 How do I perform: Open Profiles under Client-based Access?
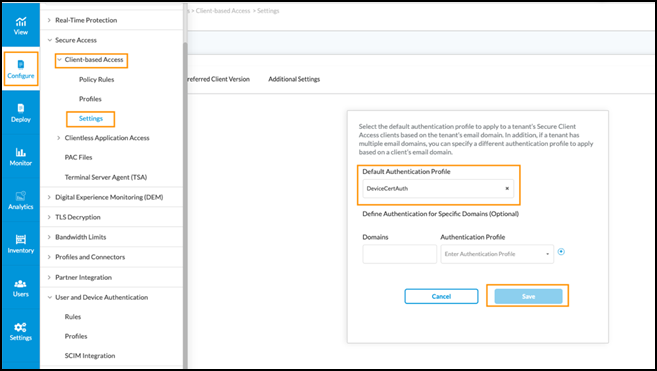pyautogui.click(x=90, y=99)
